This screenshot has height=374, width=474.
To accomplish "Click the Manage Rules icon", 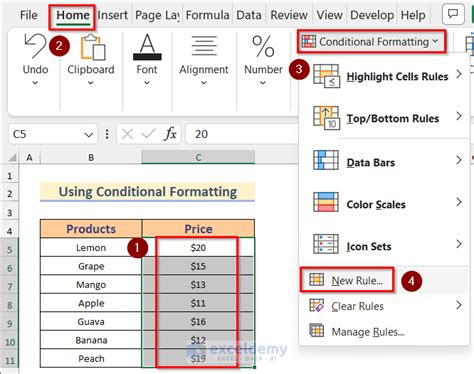I will (316, 330).
